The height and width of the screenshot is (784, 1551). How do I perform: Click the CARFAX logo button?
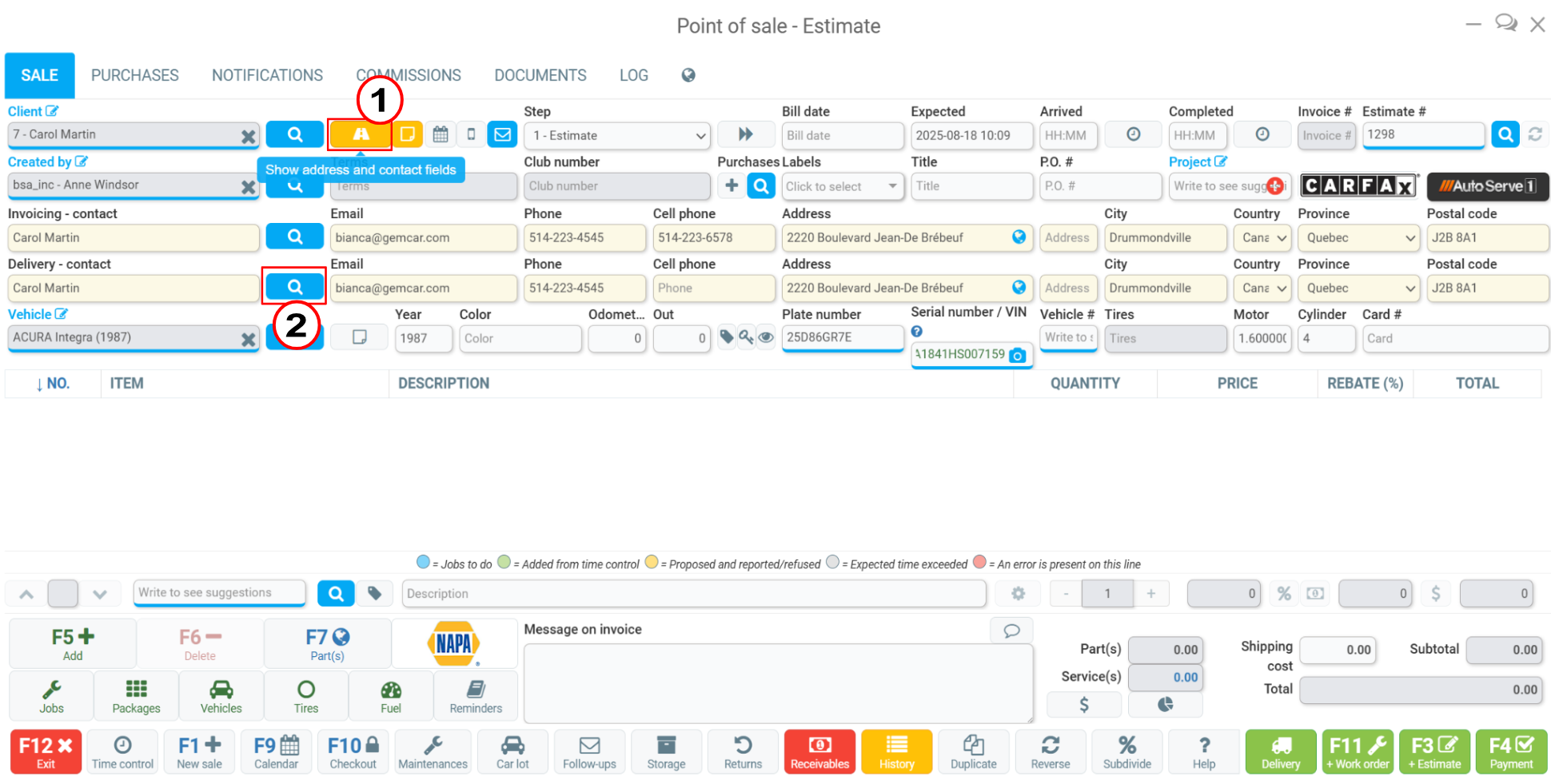[1358, 186]
